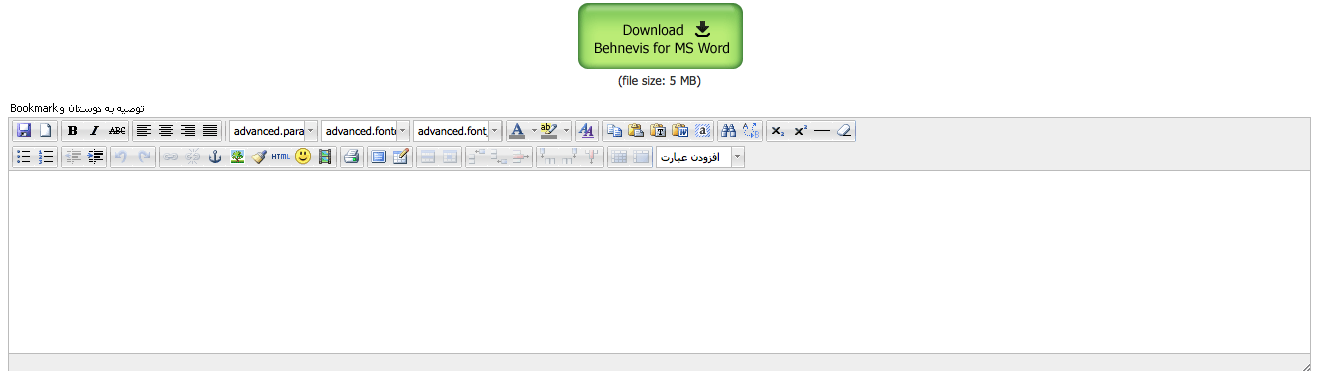Click the unlink broken chain icon
Viewport: 1318px width, 371px height.
[x=193, y=157]
